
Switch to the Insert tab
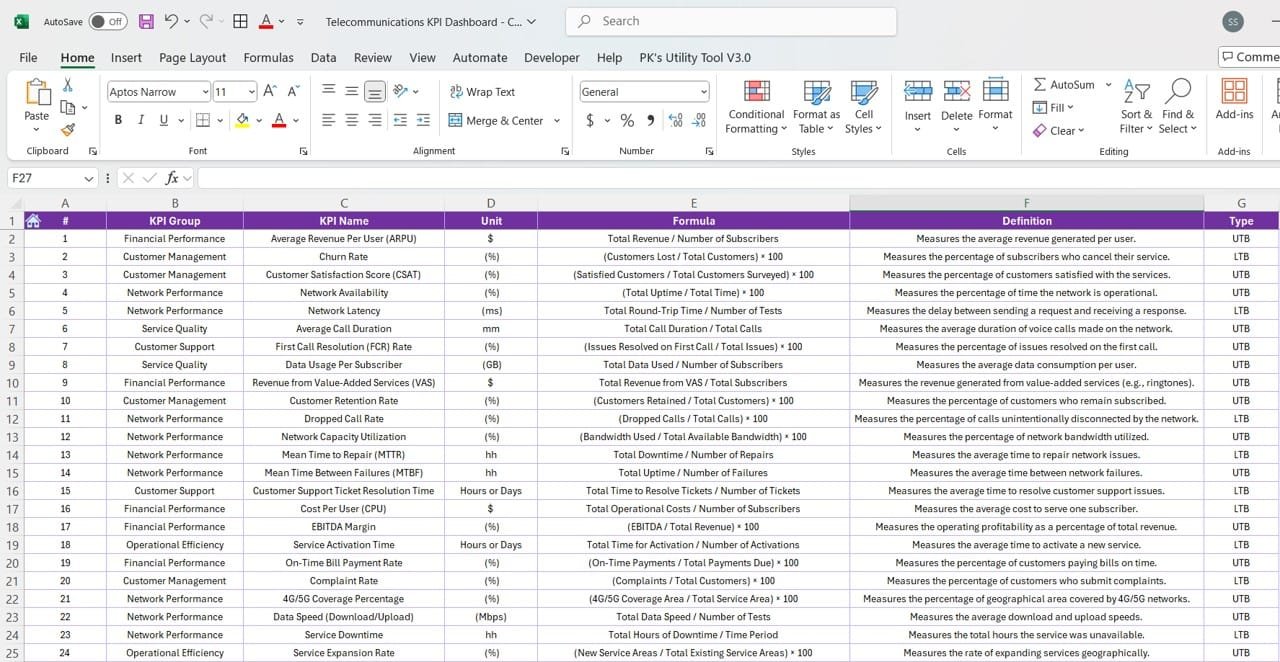click(126, 58)
